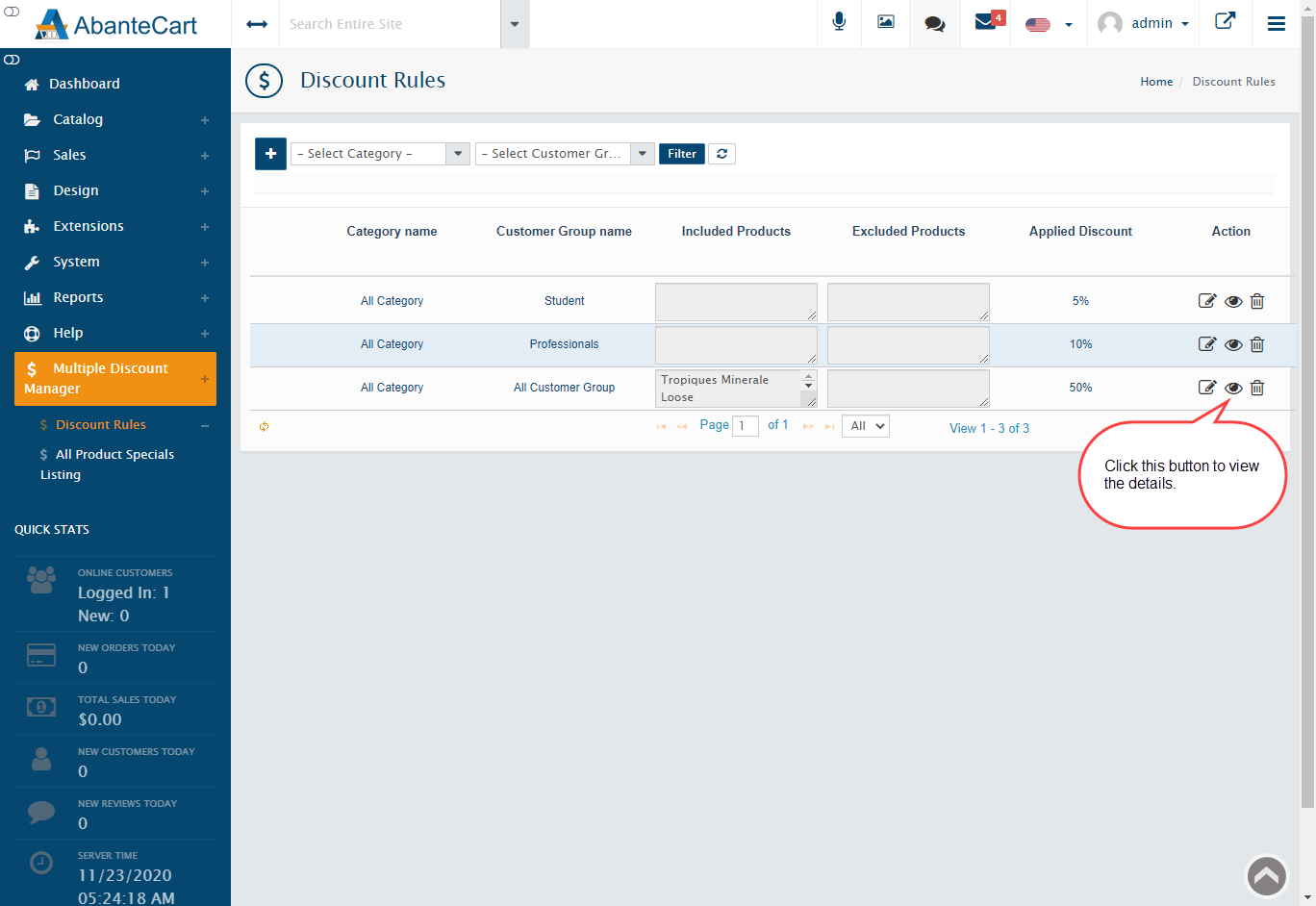Open the Select Category dropdown
The image size is (1316, 906).
pos(380,154)
